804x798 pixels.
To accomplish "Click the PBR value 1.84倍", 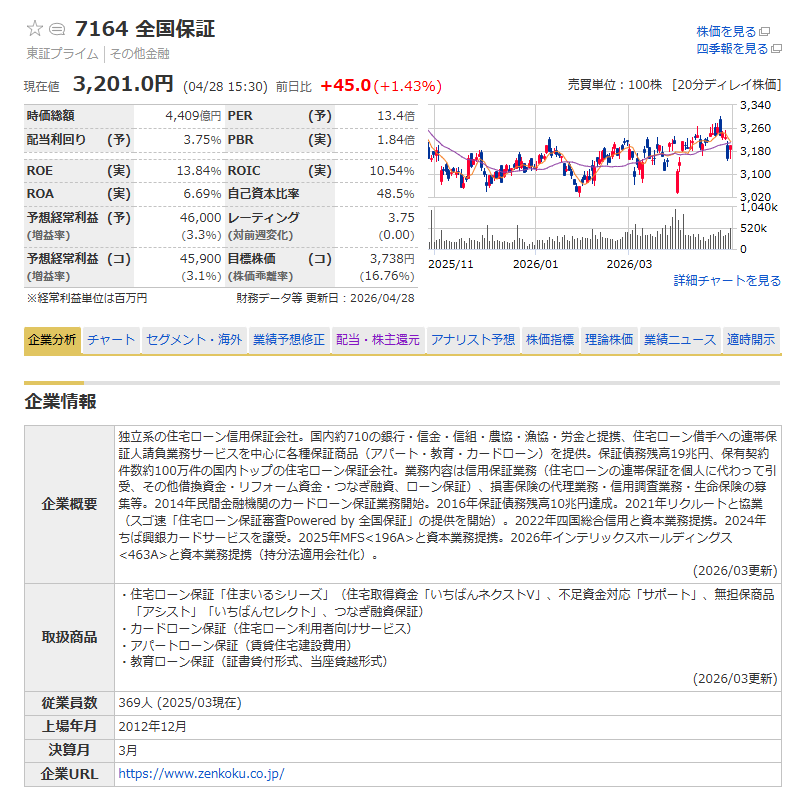I will [395, 139].
